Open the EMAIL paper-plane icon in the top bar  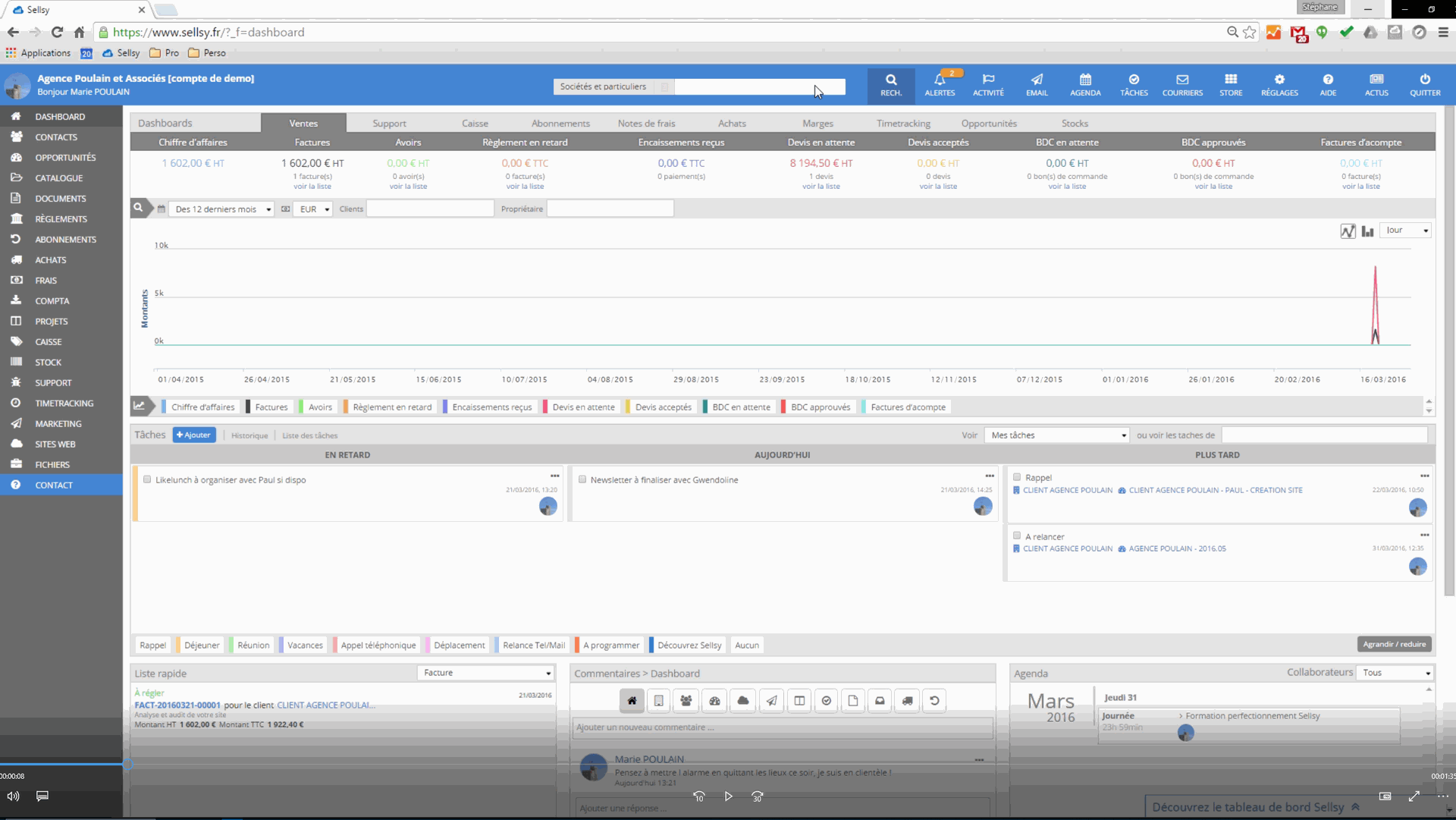pyautogui.click(x=1037, y=85)
